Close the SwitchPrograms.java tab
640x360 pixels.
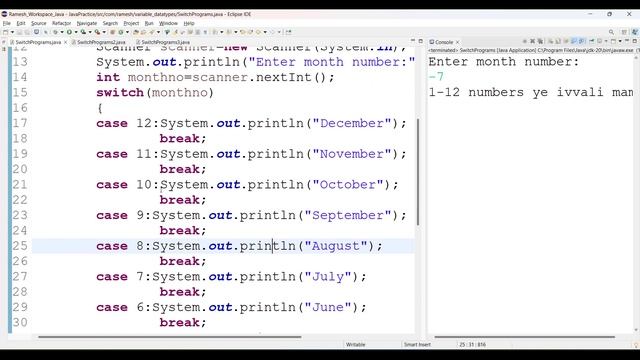click(65, 42)
